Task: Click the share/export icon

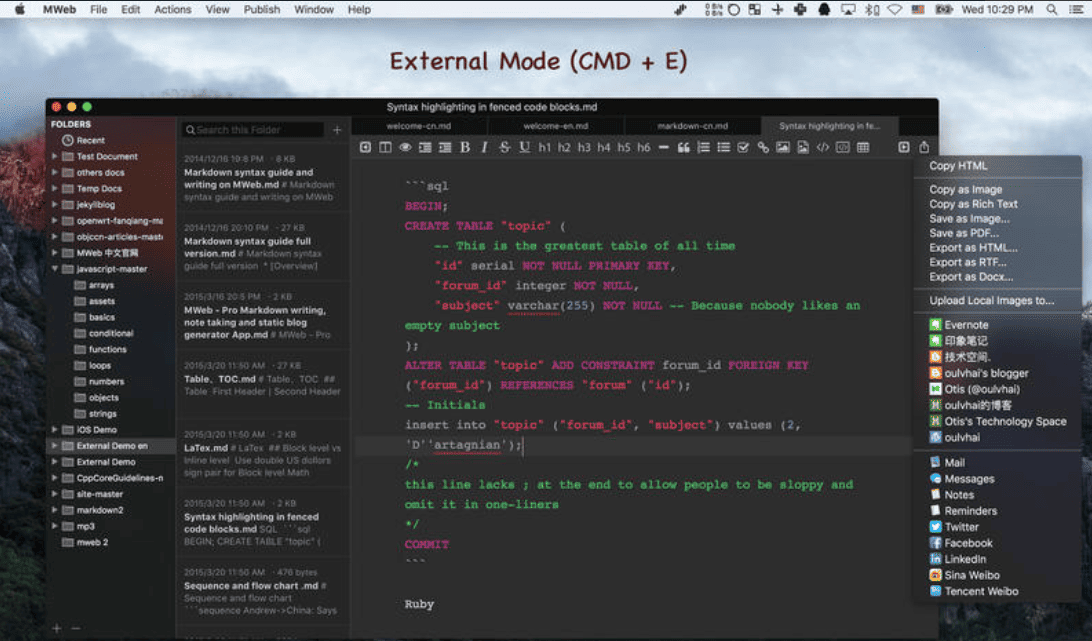Action: pos(924,147)
